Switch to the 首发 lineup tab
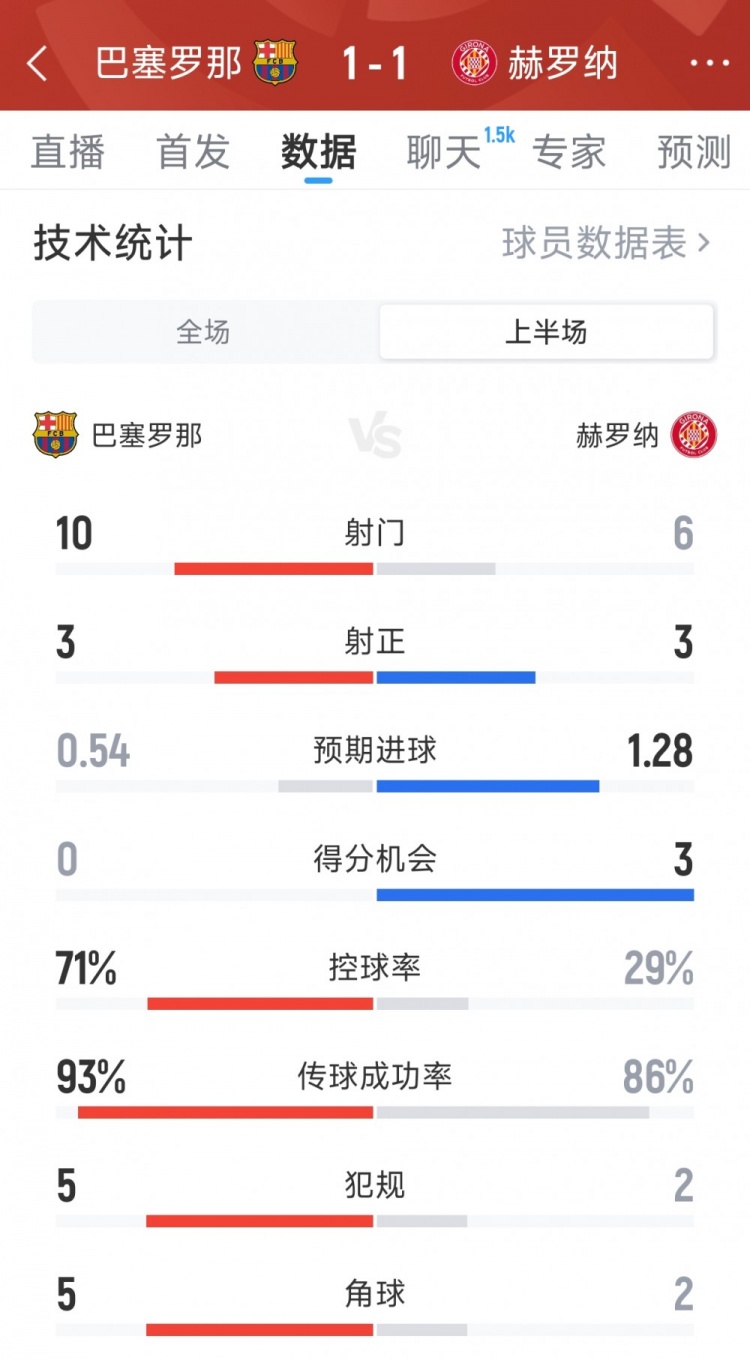Viewport: 750px width, 1360px height. point(193,152)
